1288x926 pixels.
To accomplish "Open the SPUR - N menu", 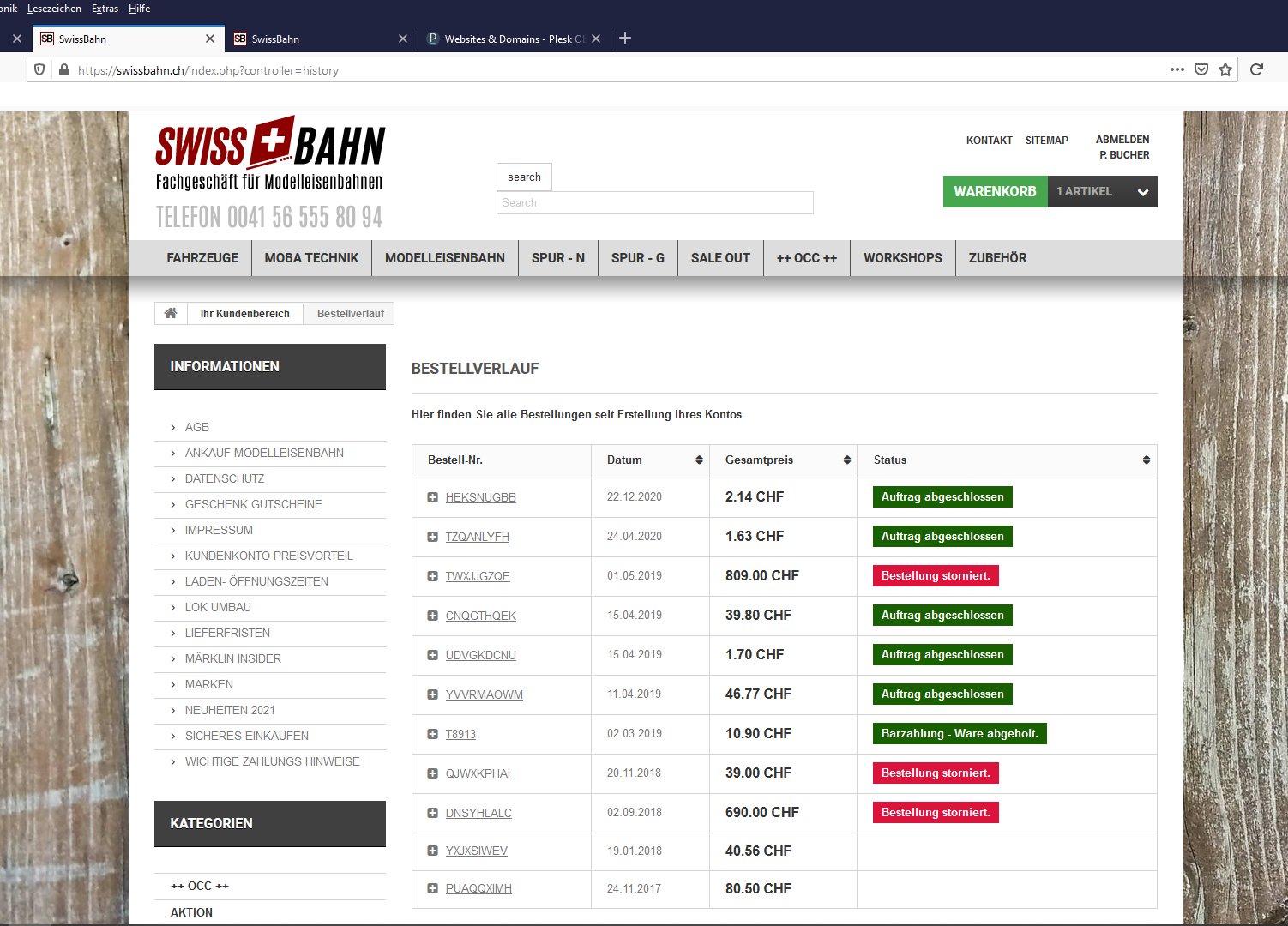I will point(558,258).
